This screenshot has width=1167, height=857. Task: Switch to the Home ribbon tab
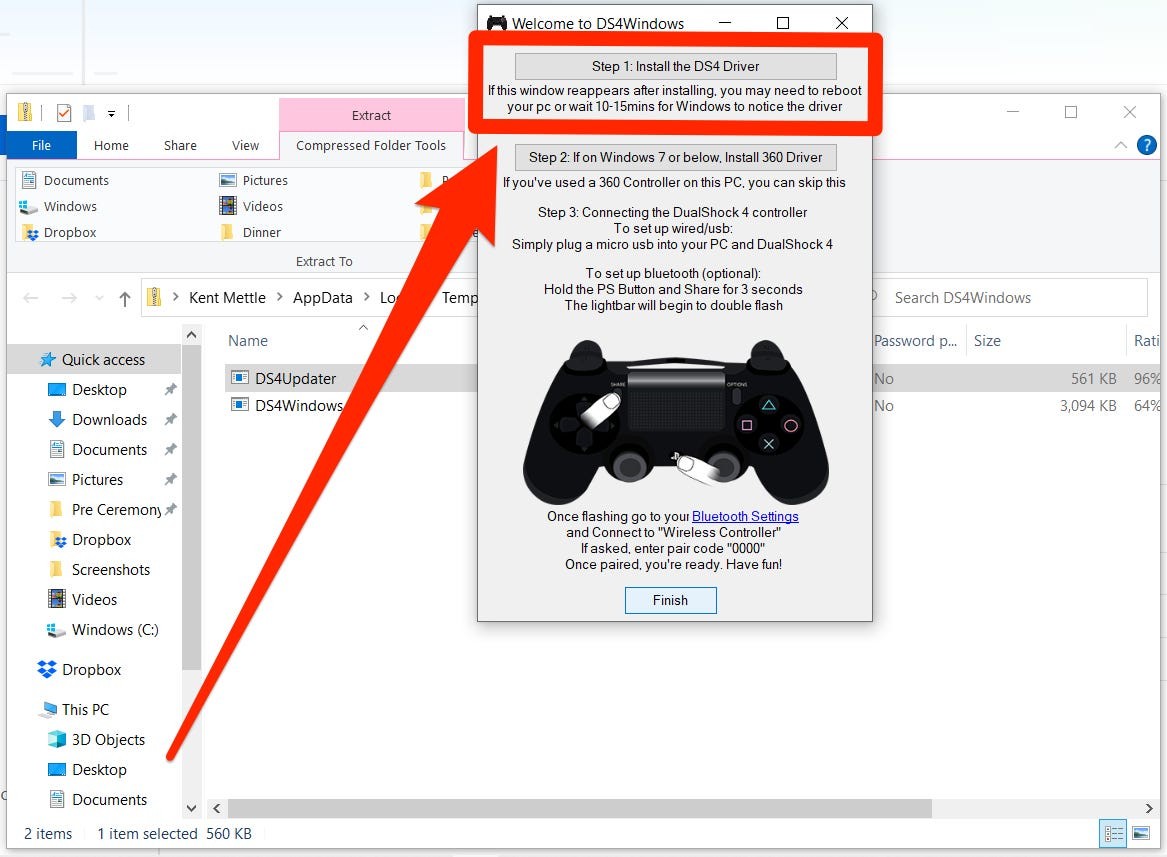111,145
